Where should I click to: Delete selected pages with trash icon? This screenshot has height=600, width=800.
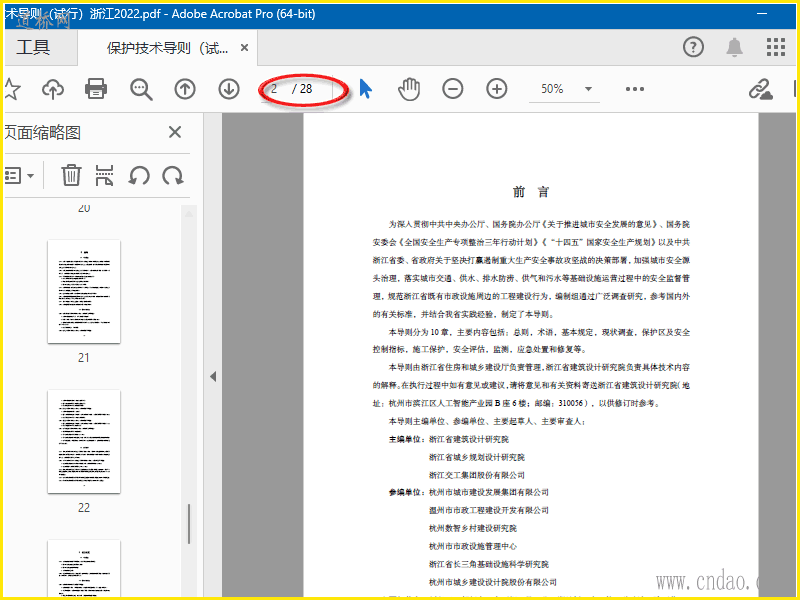(71, 176)
